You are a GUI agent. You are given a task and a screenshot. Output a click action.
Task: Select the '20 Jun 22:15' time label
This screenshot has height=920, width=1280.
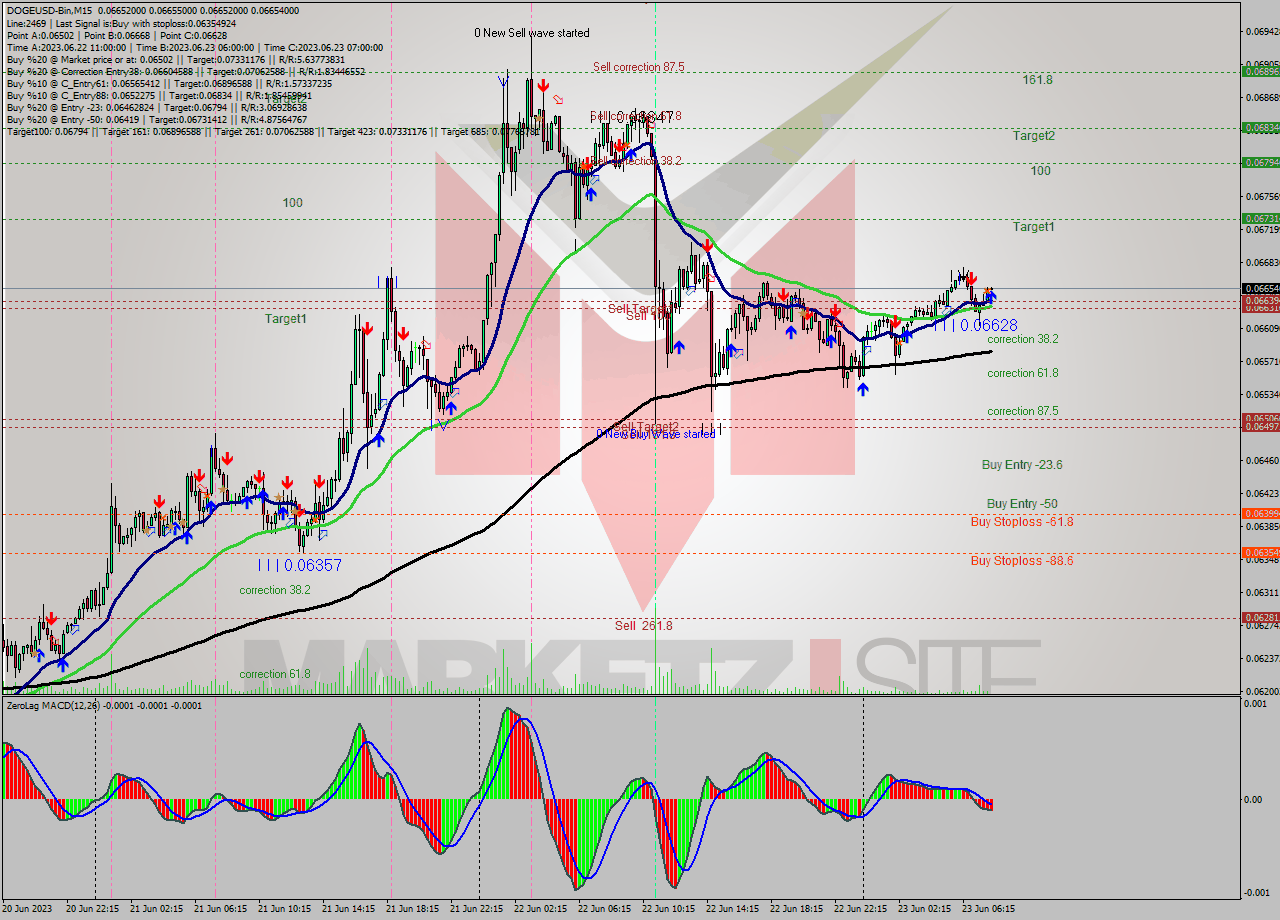93,909
